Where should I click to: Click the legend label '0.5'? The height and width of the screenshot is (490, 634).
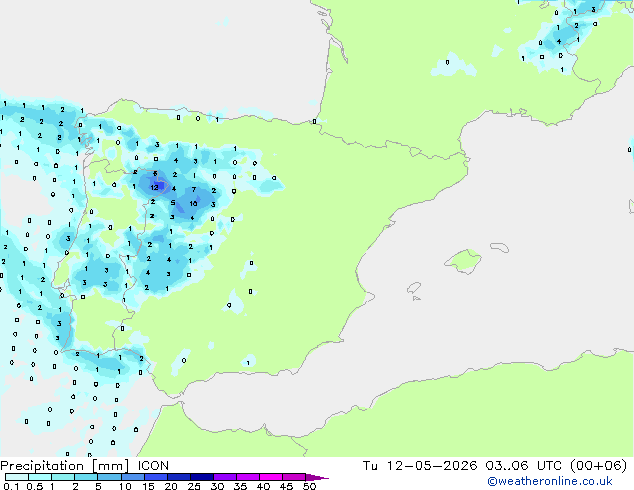(34, 486)
